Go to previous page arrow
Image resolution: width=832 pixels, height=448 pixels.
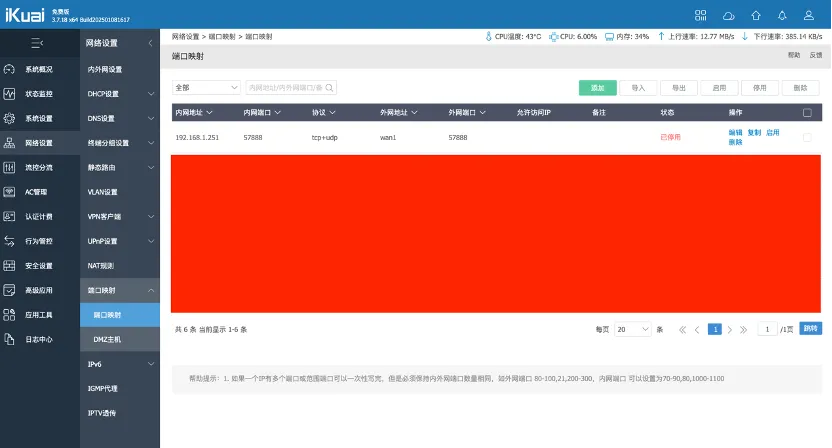click(x=697, y=330)
